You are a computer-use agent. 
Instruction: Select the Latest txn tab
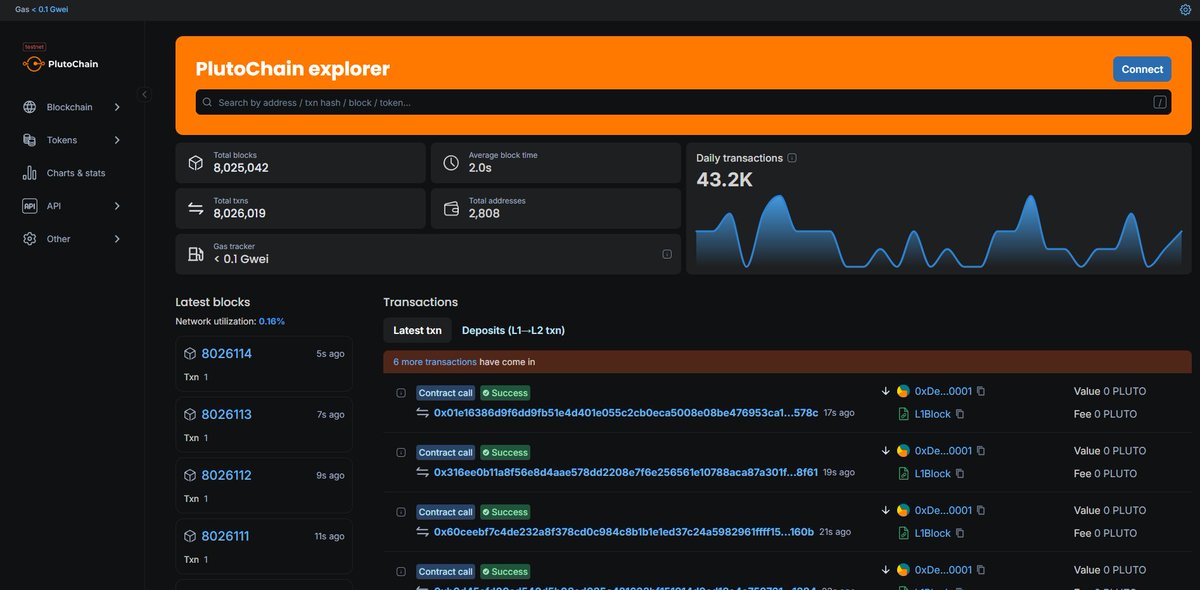417,330
